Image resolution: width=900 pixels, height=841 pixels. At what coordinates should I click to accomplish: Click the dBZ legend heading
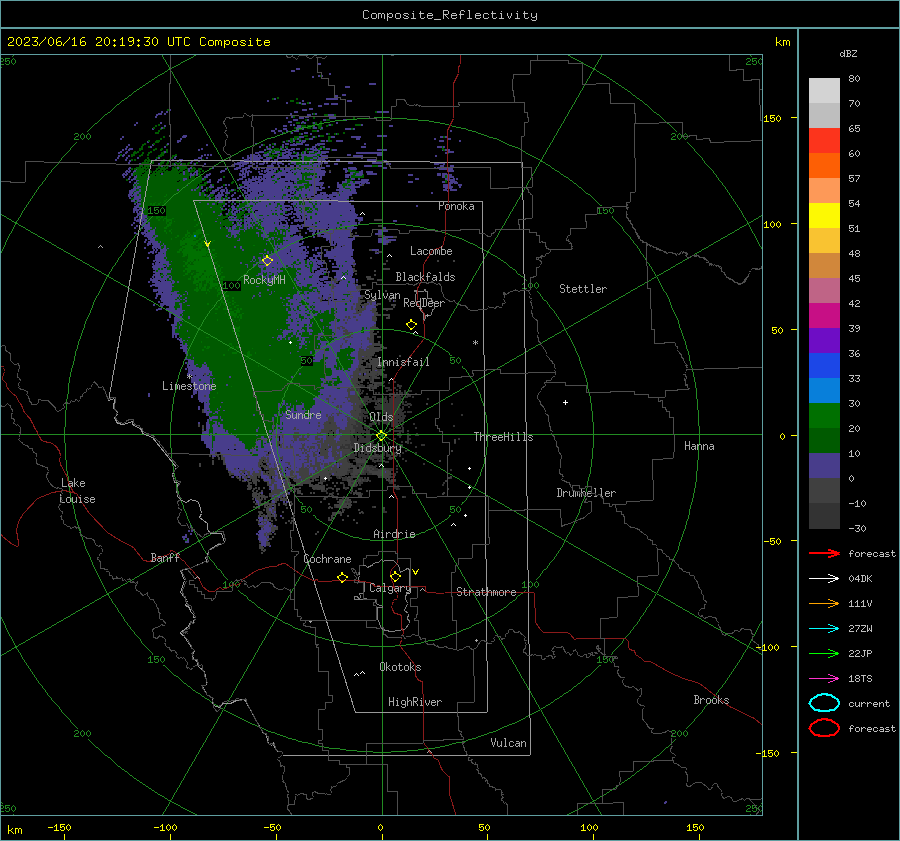click(848, 53)
